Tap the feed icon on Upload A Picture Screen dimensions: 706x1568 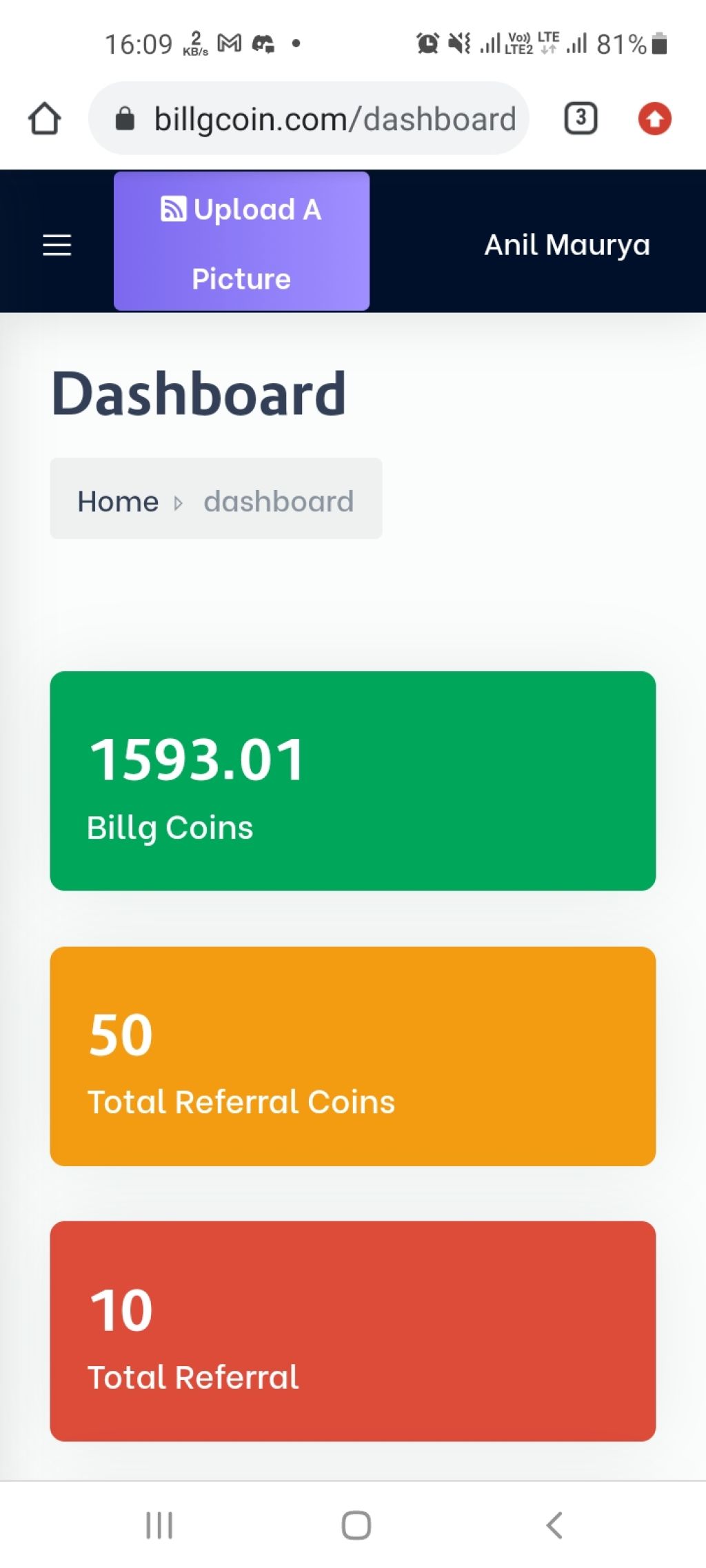tap(173, 209)
